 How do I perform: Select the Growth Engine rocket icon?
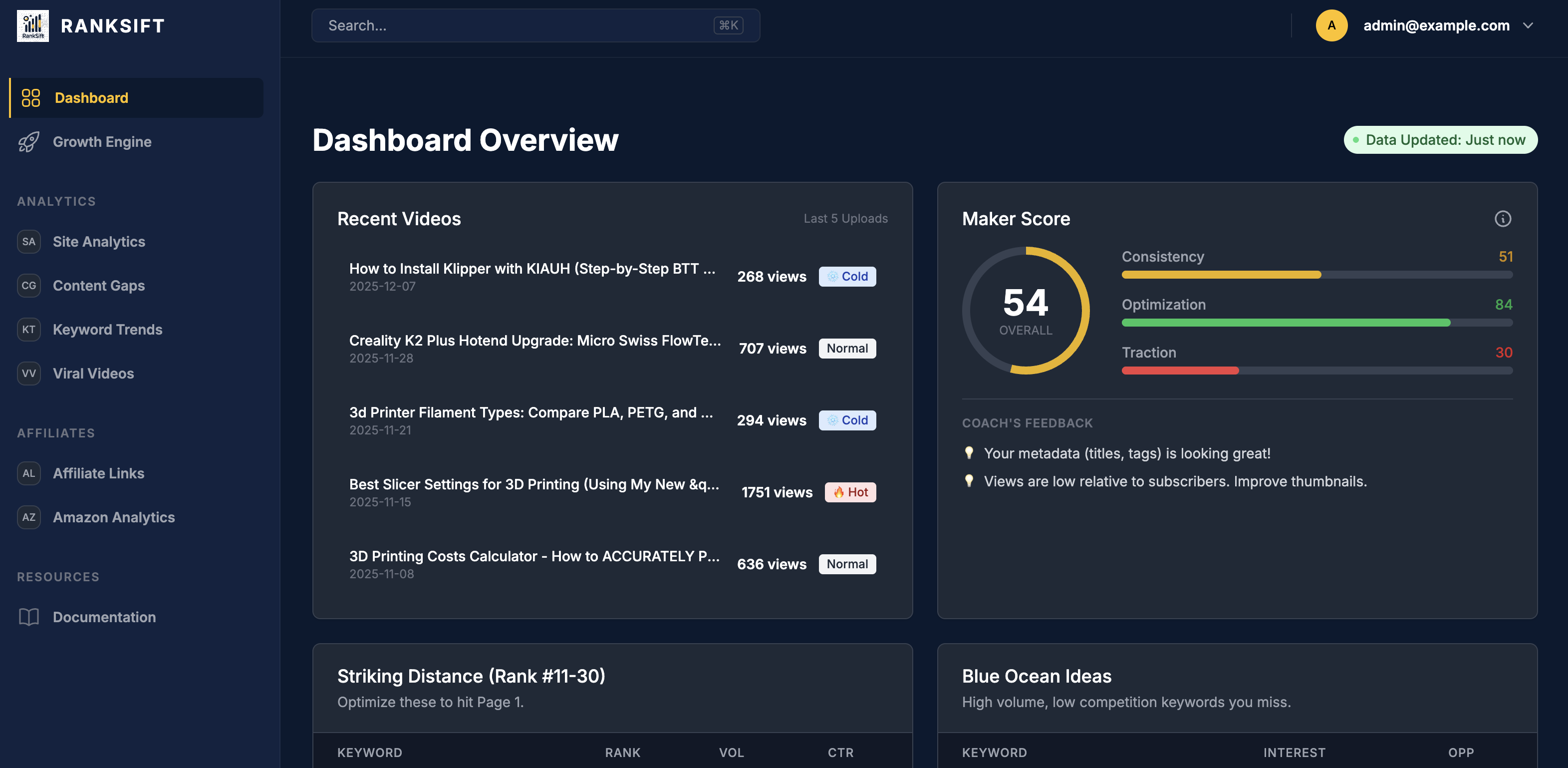(29, 141)
